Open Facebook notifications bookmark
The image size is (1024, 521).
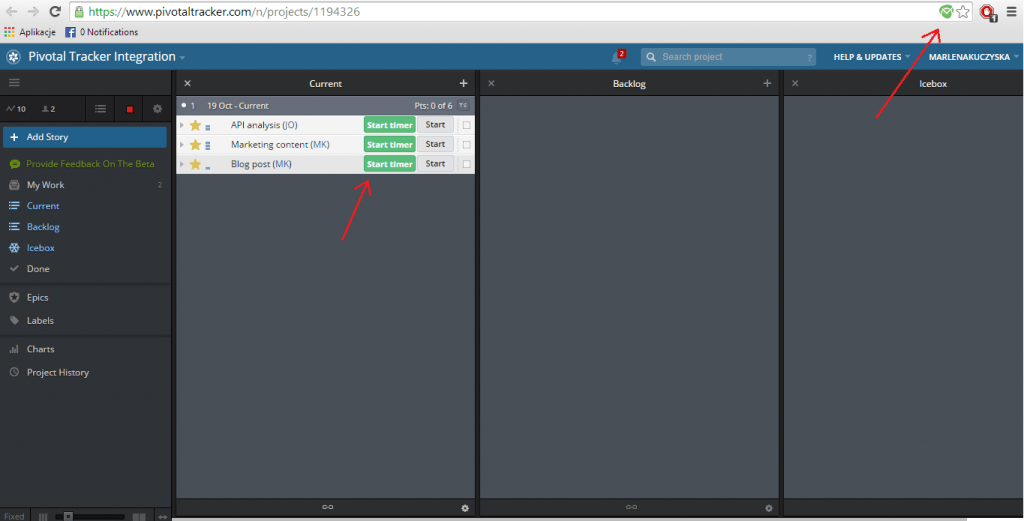(102, 32)
